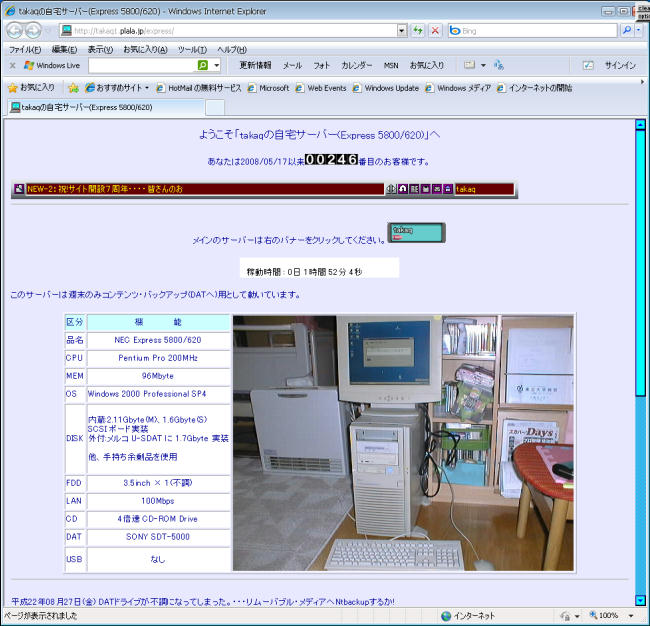Open the address bar history dropdown
This screenshot has height=626, width=650.
[x=401, y=30]
